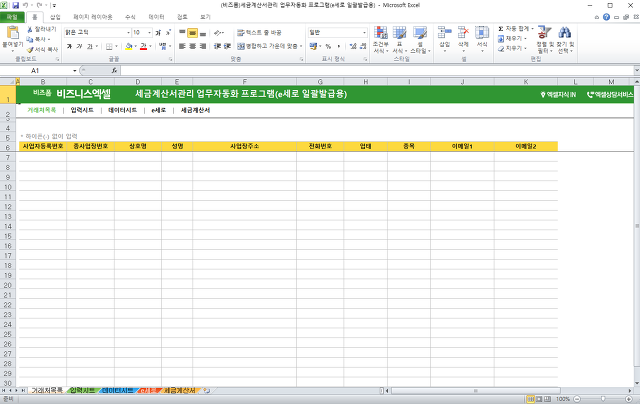Click the text orientation icon

219,33
